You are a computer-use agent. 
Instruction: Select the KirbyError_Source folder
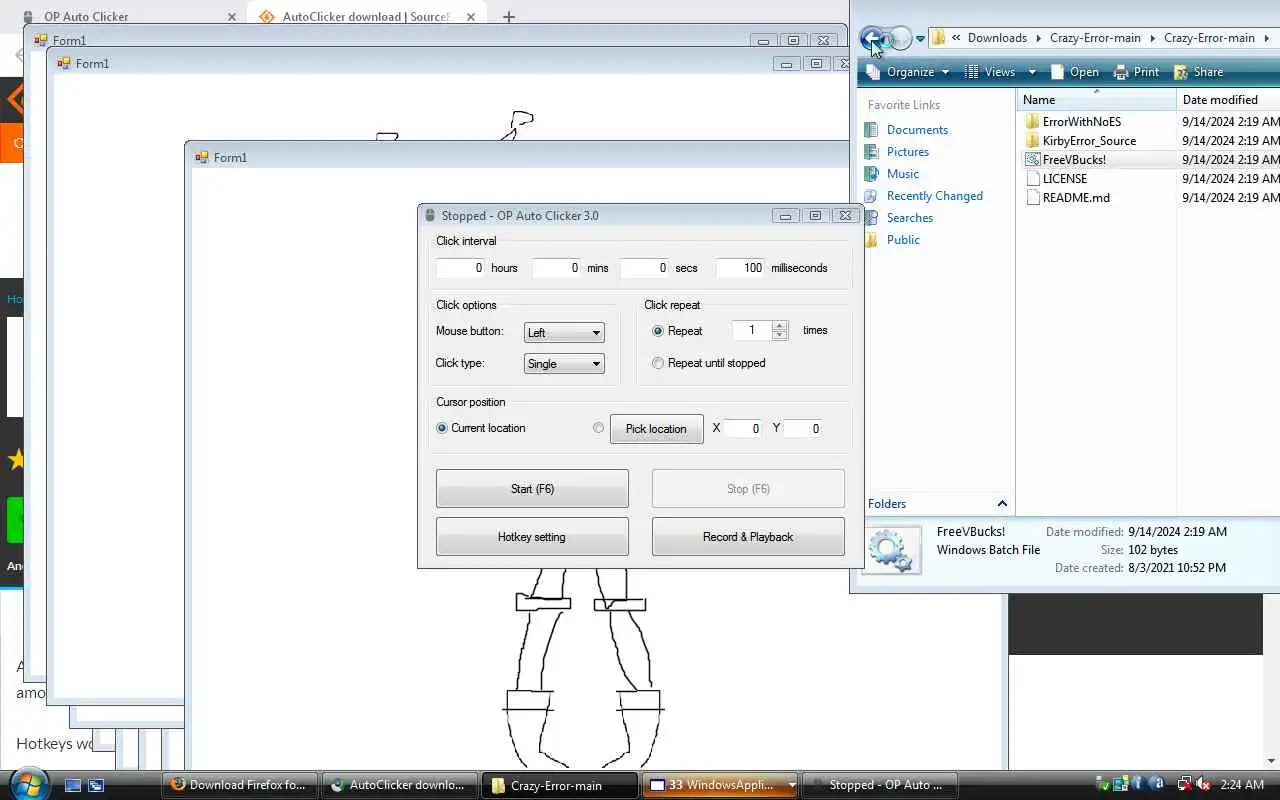[x=1088, y=141]
